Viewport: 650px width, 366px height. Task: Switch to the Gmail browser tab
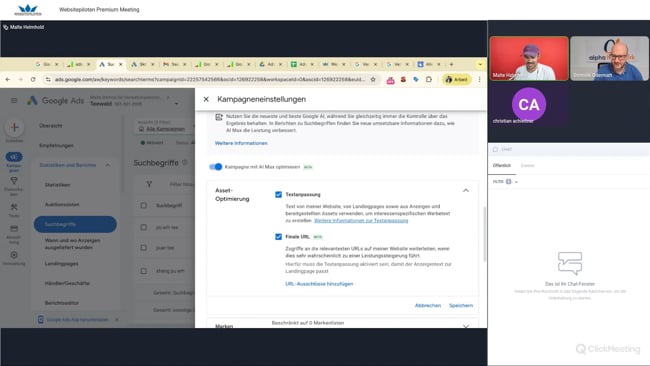tap(174, 64)
